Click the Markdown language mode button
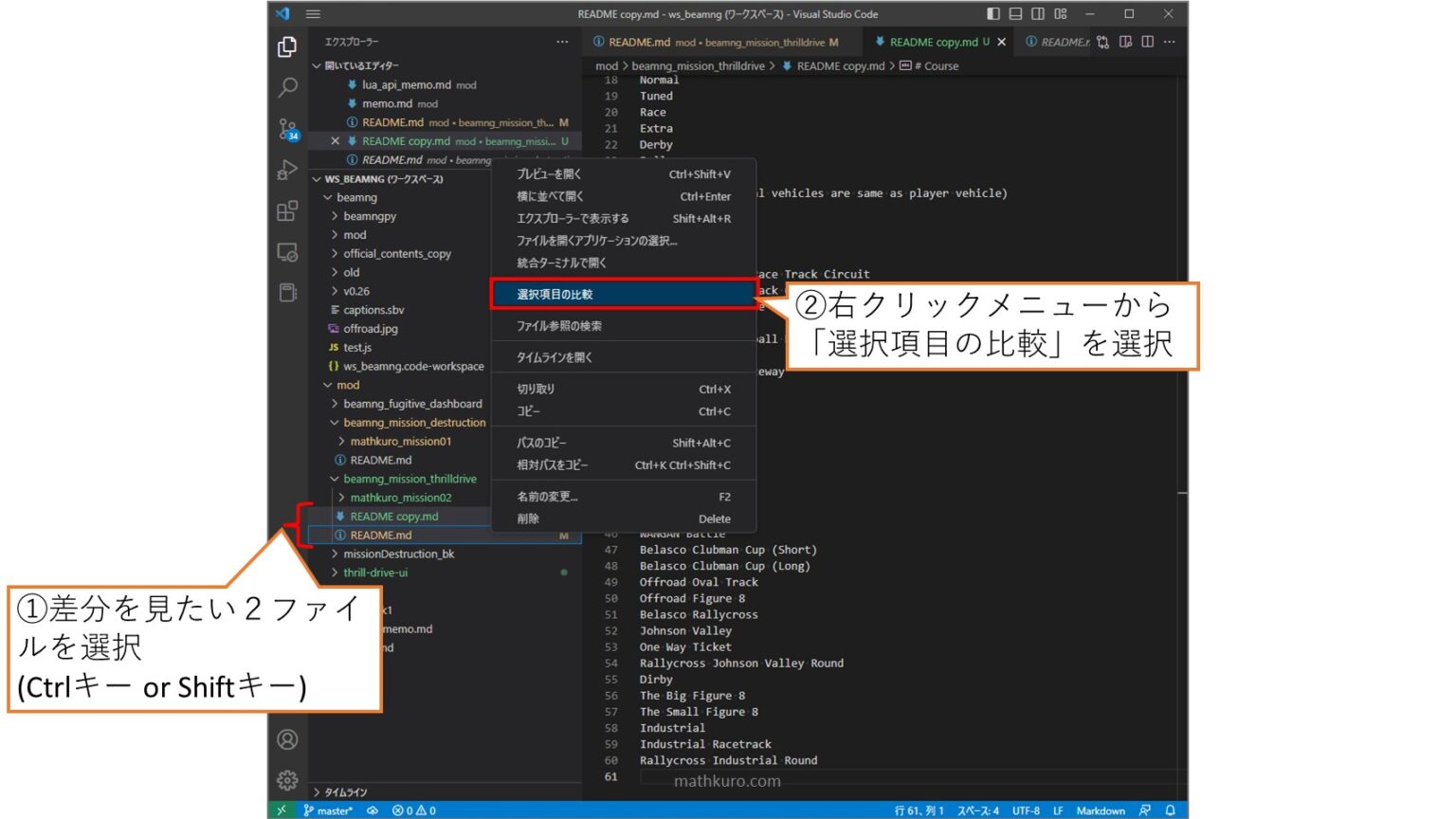1456x819 pixels. [1100, 810]
